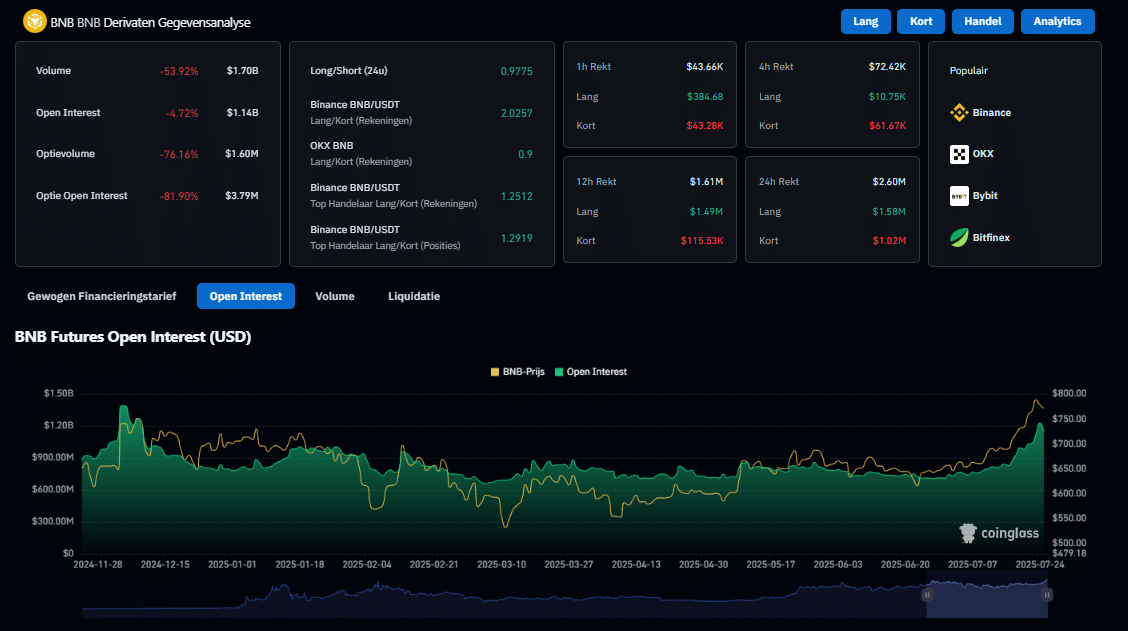Click the Lang button at top
The width and height of the screenshot is (1128, 631).
(865, 22)
